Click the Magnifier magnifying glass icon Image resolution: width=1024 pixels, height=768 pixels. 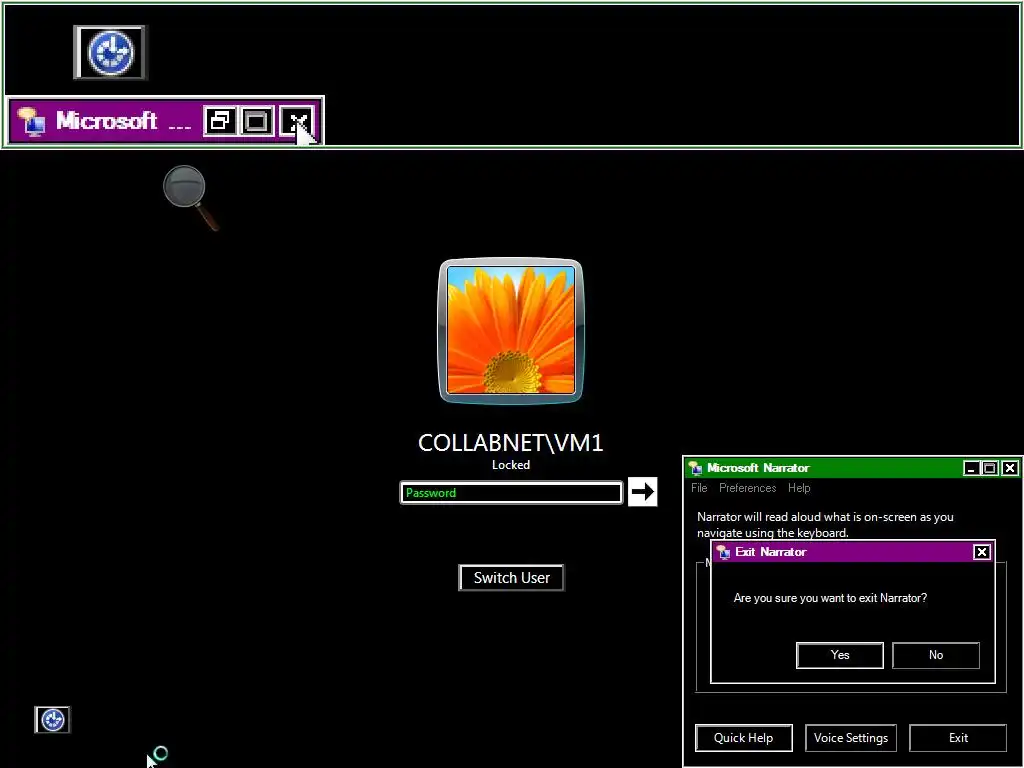(189, 197)
